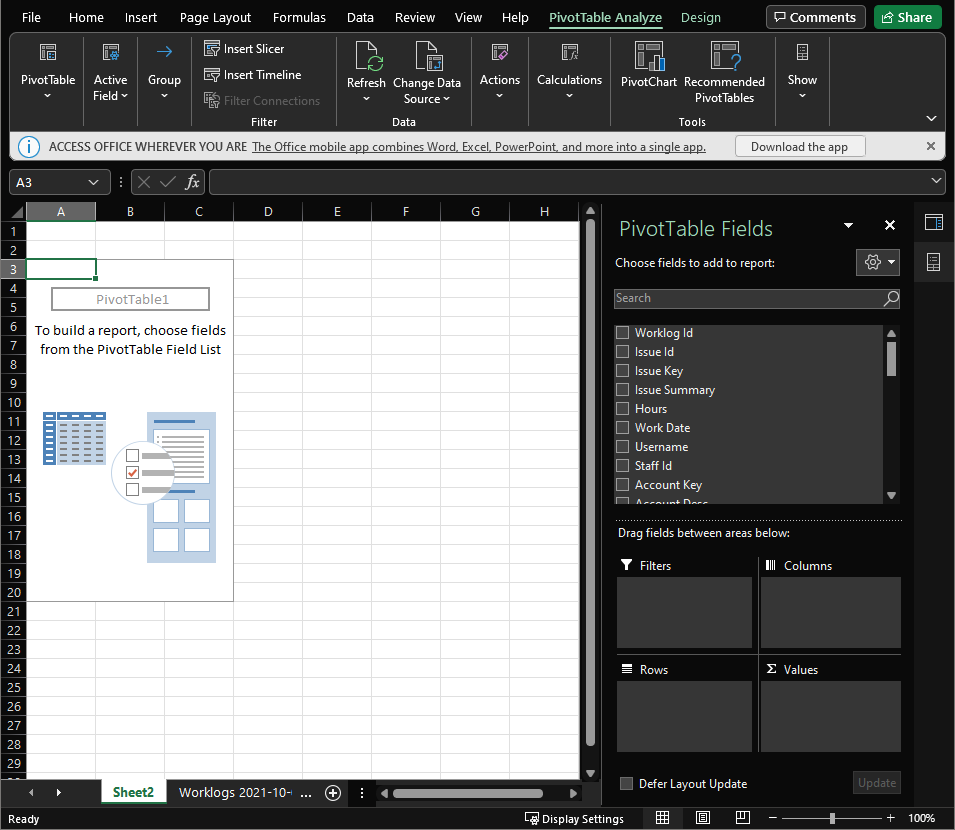
Task: Create a PivotChart
Action: coord(648,68)
